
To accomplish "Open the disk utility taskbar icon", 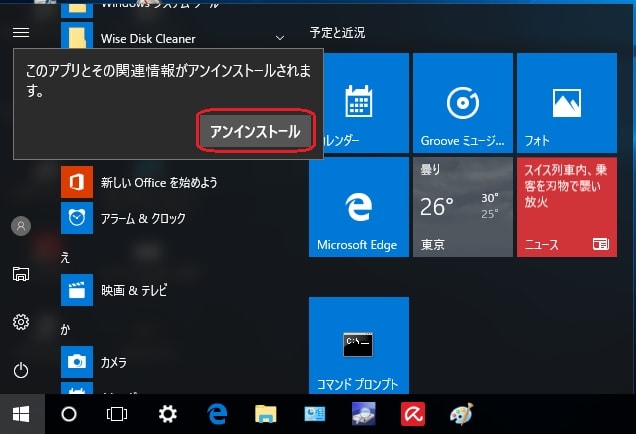I will point(364,414).
